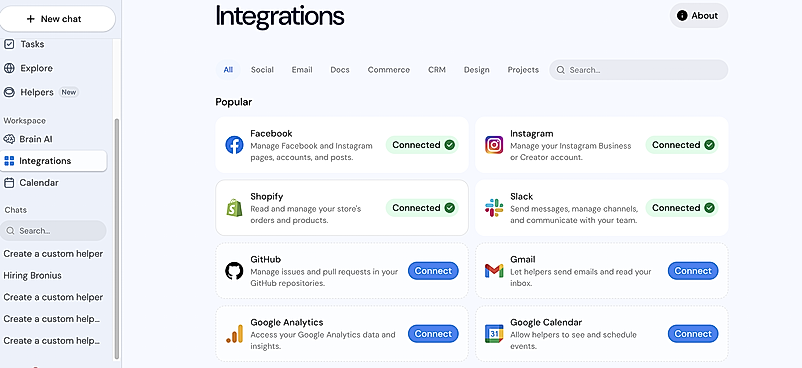The image size is (802, 368).
Task: Click the Connected label text on Facebook
Action: tap(416, 145)
